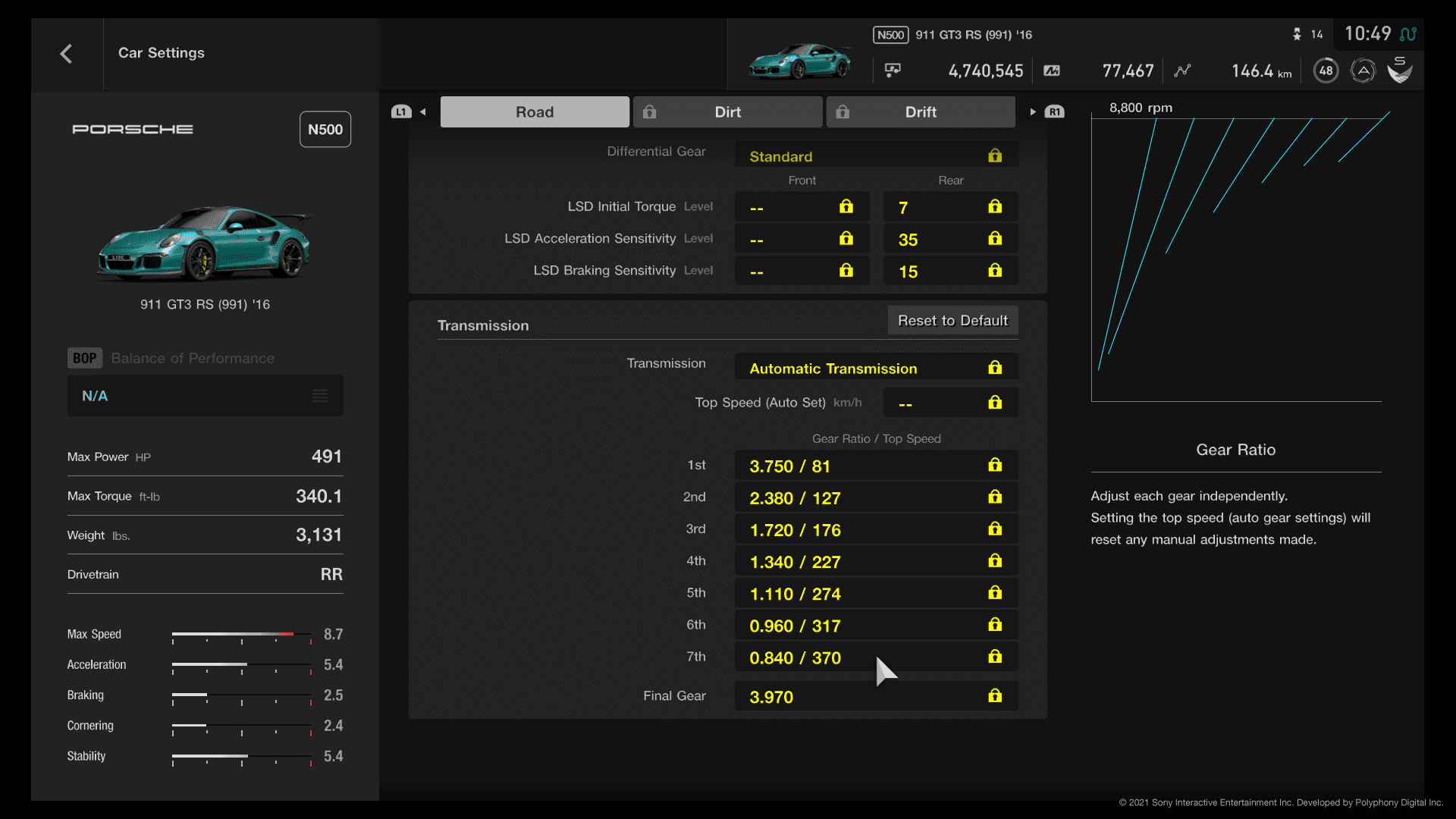
Task: Click front LSD Initial Torque field
Action: 802,207
